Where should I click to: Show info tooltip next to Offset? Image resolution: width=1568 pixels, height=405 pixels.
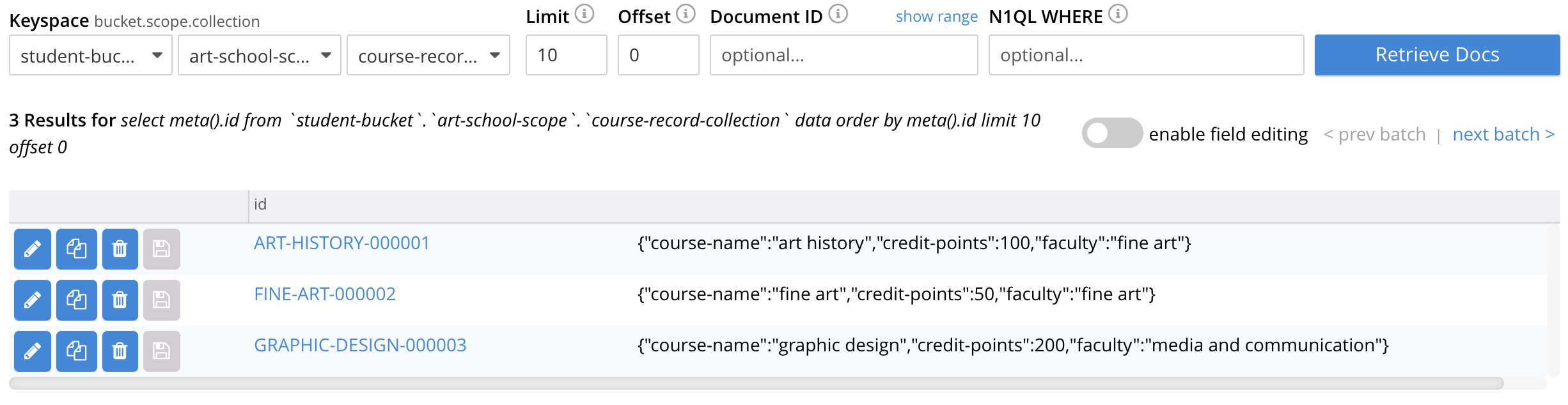pyautogui.click(x=686, y=13)
